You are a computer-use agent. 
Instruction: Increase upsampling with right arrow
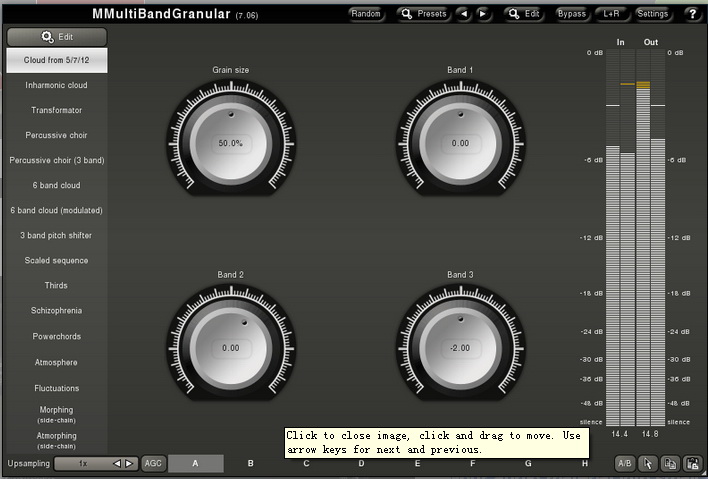129,463
